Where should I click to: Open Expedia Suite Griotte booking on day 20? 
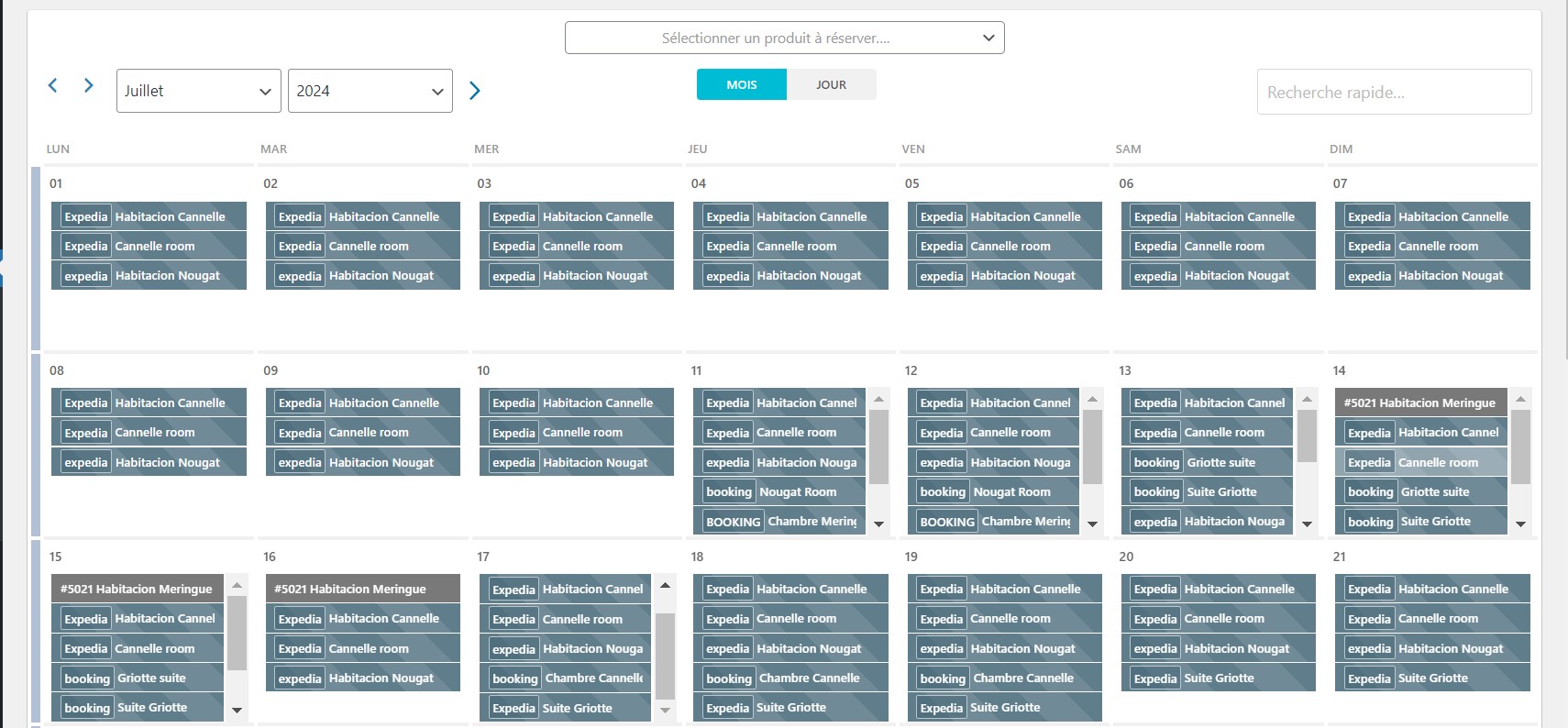[1219, 678]
